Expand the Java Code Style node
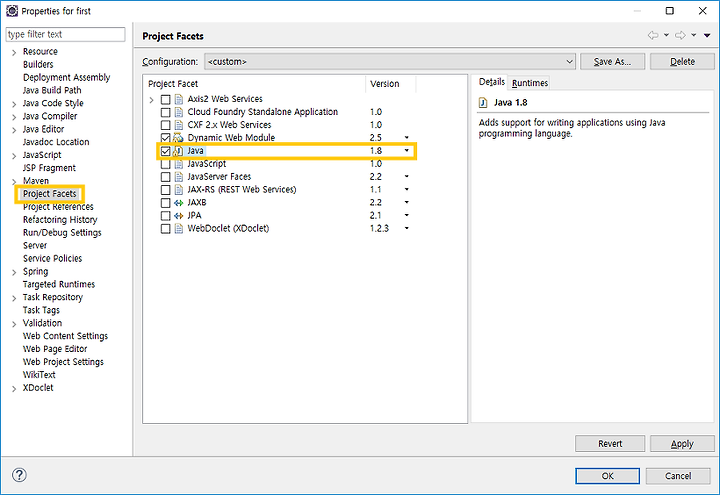This screenshot has width=720, height=495. 14,104
